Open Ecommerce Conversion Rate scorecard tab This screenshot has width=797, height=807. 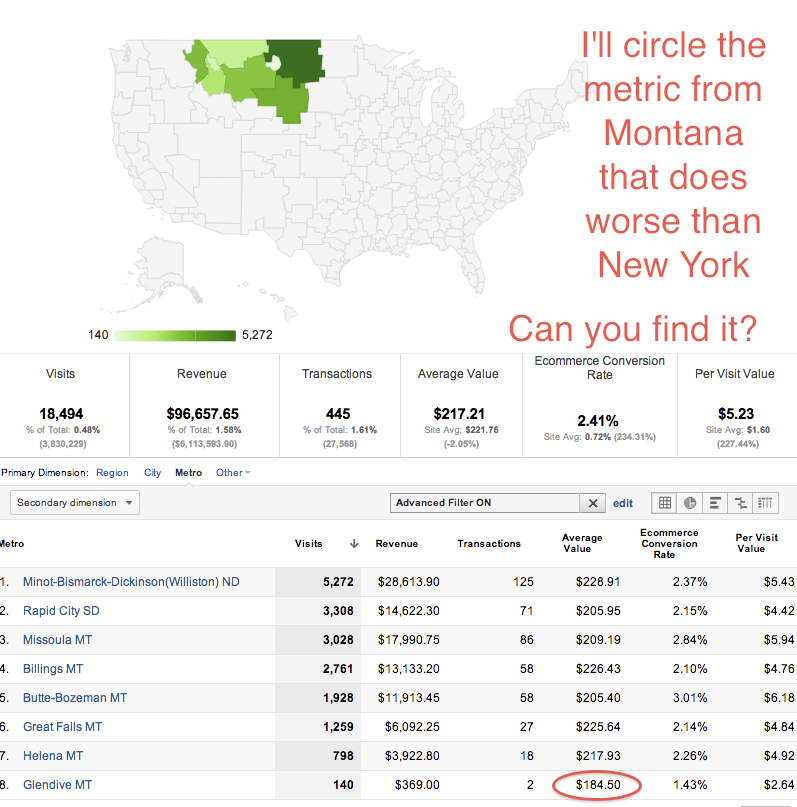point(599,406)
